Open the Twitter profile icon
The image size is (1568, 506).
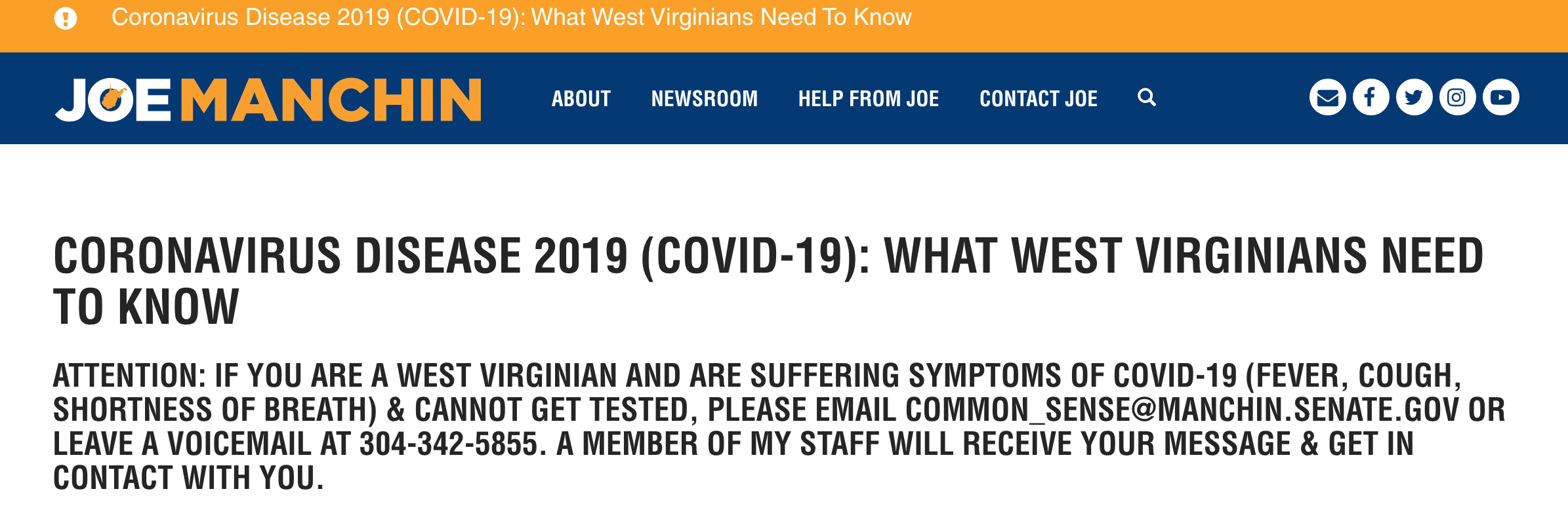1414,98
